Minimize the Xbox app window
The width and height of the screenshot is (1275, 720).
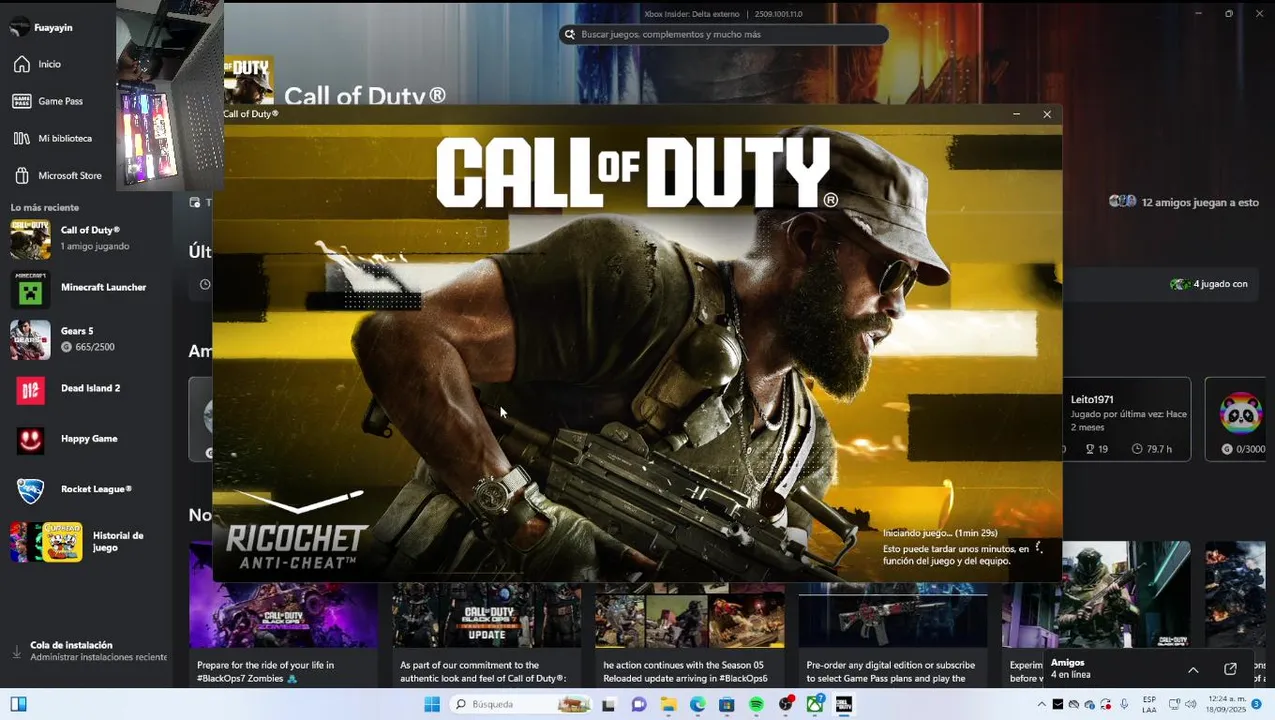[1198, 14]
